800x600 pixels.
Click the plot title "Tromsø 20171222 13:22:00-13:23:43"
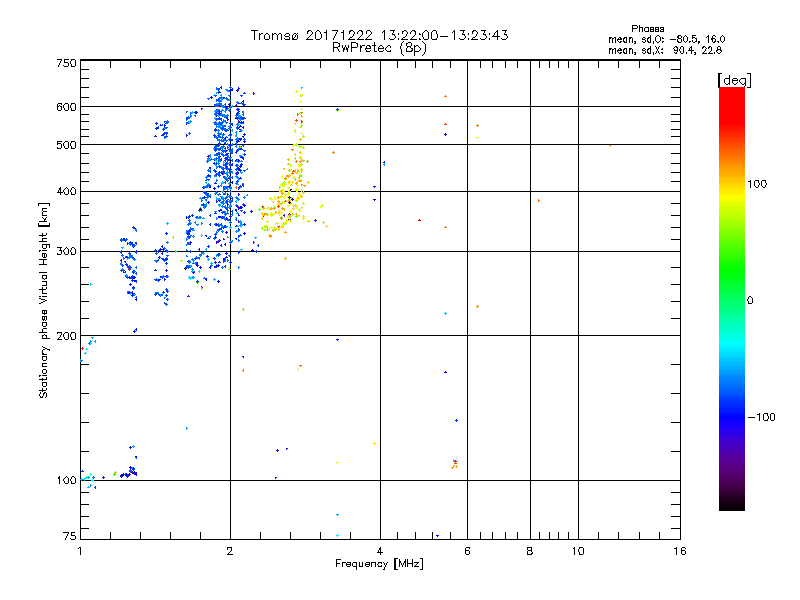(x=379, y=35)
